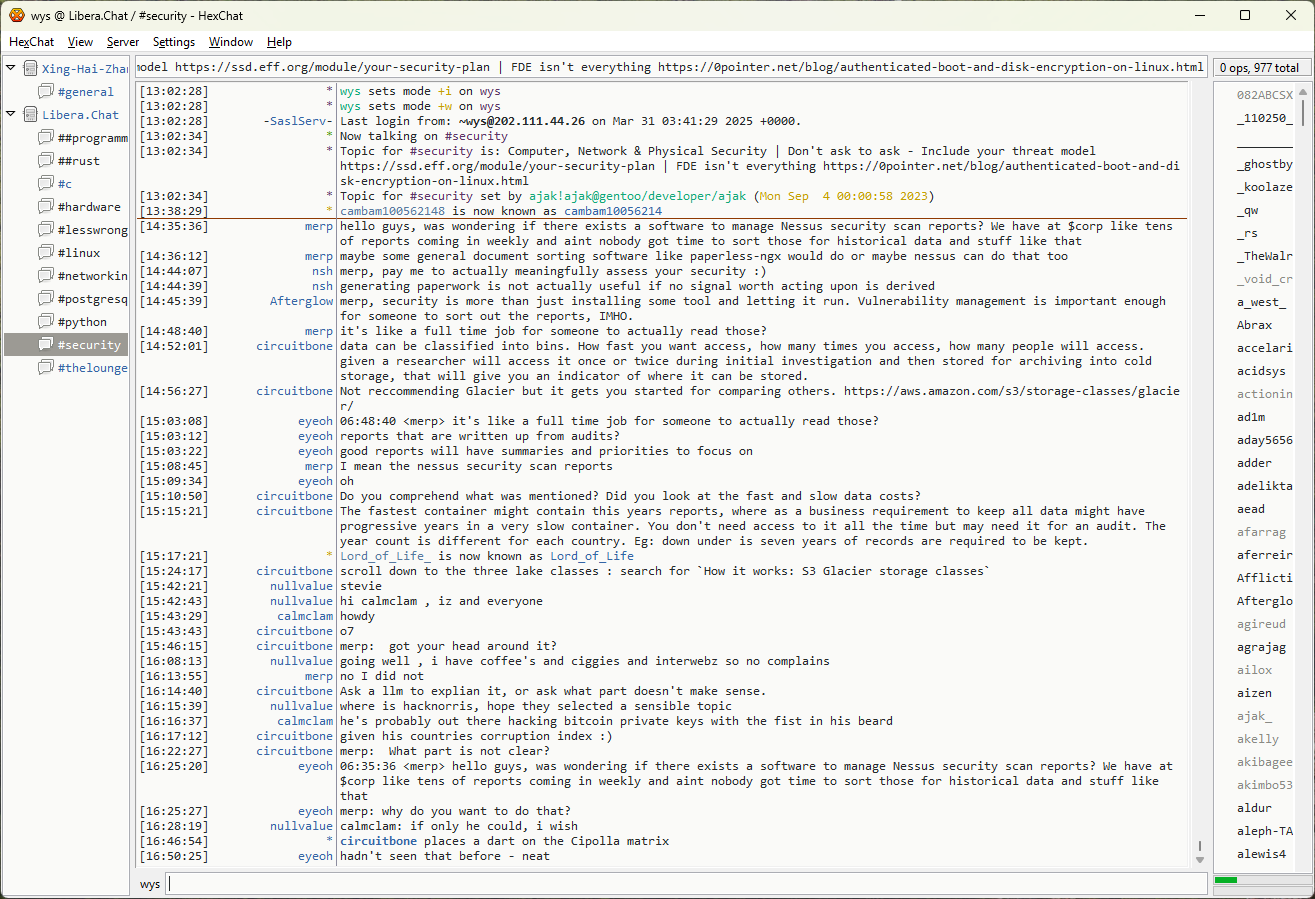Click the channel icon beside #general
Image resolution: width=1315 pixels, height=899 pixels.
pos(45,92)
